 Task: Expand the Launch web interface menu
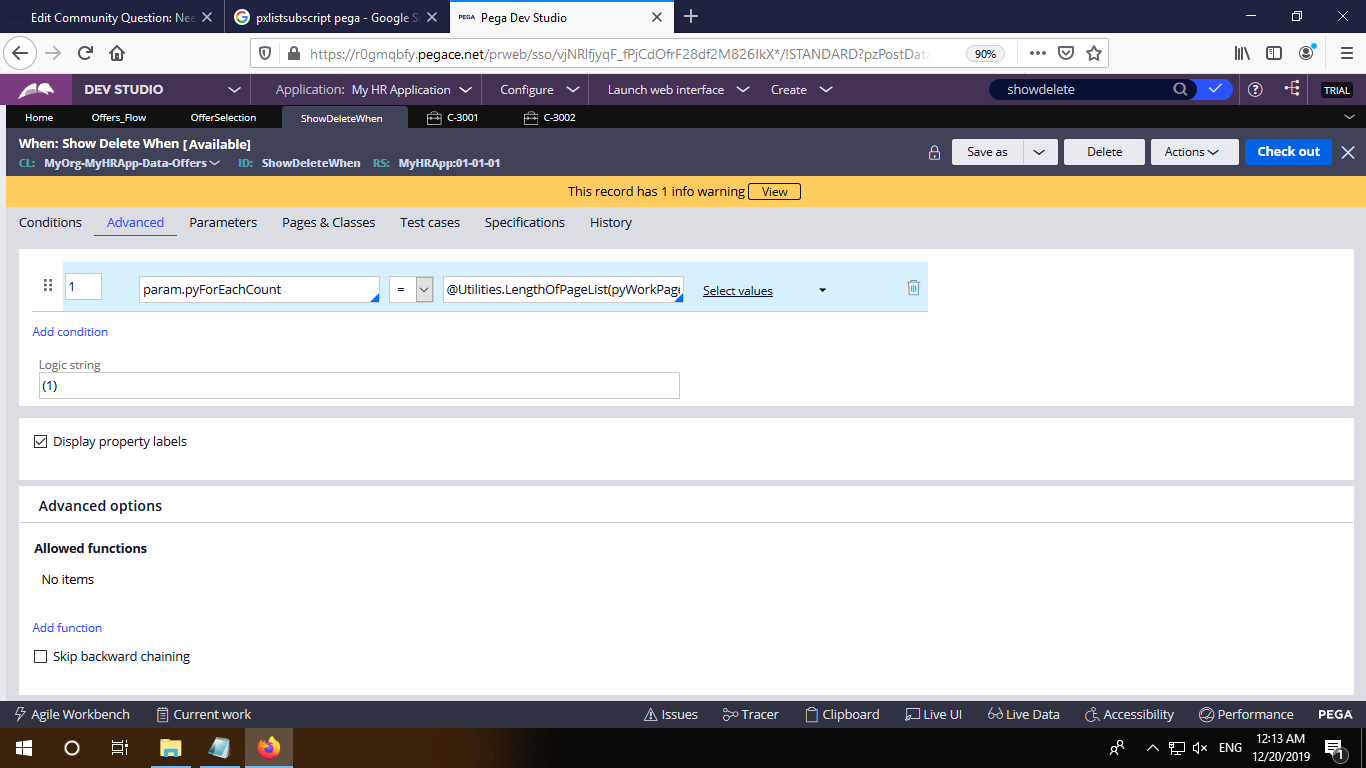(678, 90)
